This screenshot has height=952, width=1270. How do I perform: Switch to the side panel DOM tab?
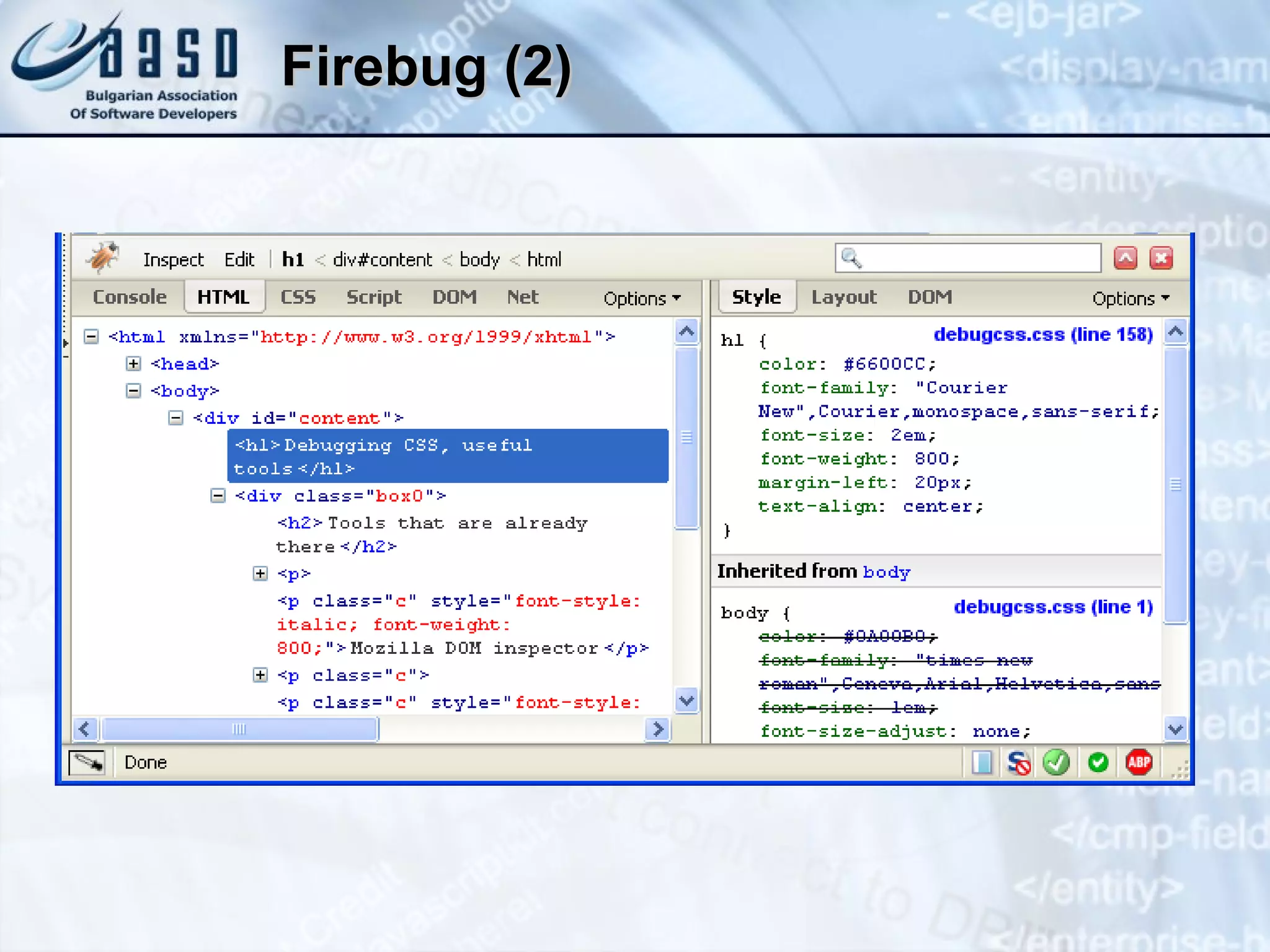(930, 297)
